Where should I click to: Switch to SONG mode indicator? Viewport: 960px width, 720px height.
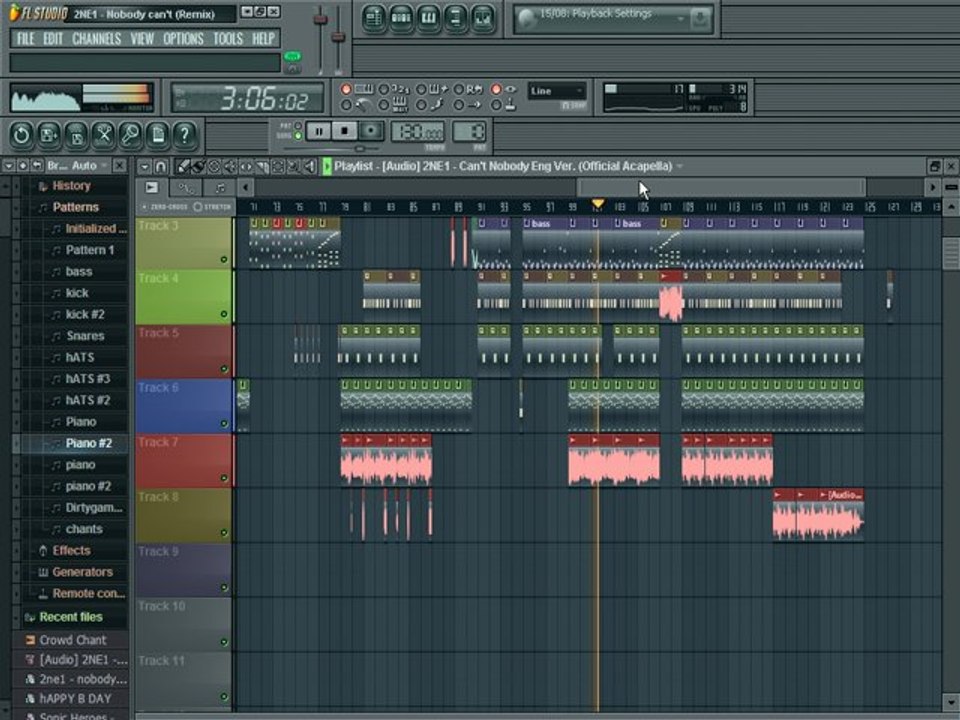(x=298, y=136)
